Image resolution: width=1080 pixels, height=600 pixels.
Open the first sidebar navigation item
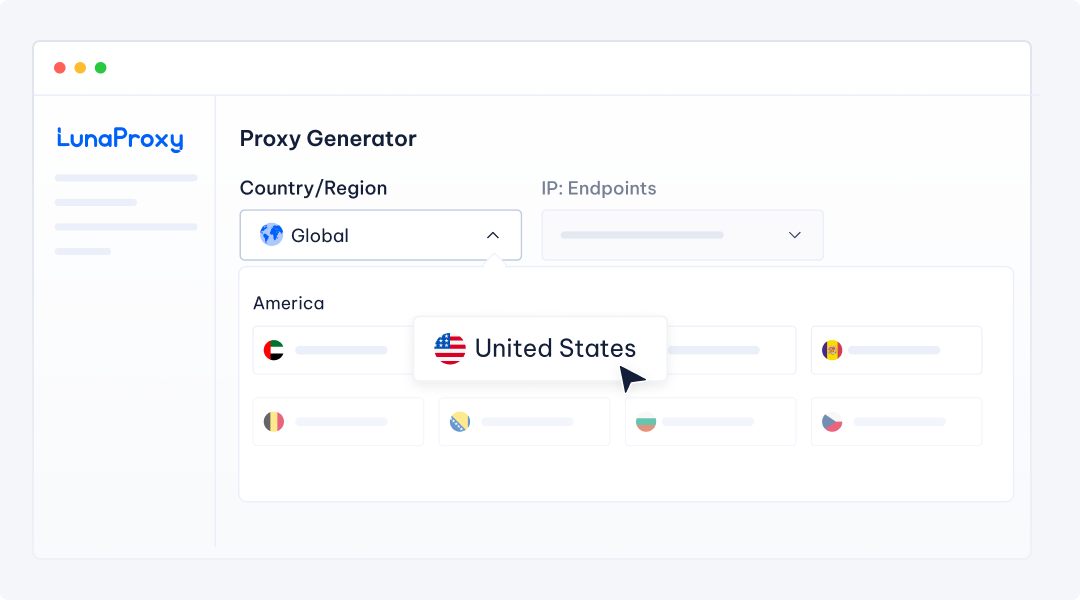click(126, 178)
